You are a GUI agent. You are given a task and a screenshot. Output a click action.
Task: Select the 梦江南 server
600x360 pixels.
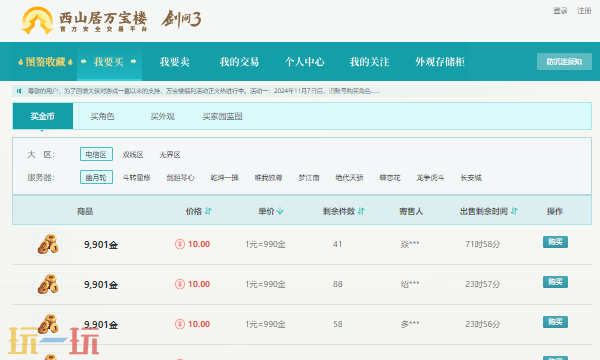pyautogui.click(x=309, y=178)
